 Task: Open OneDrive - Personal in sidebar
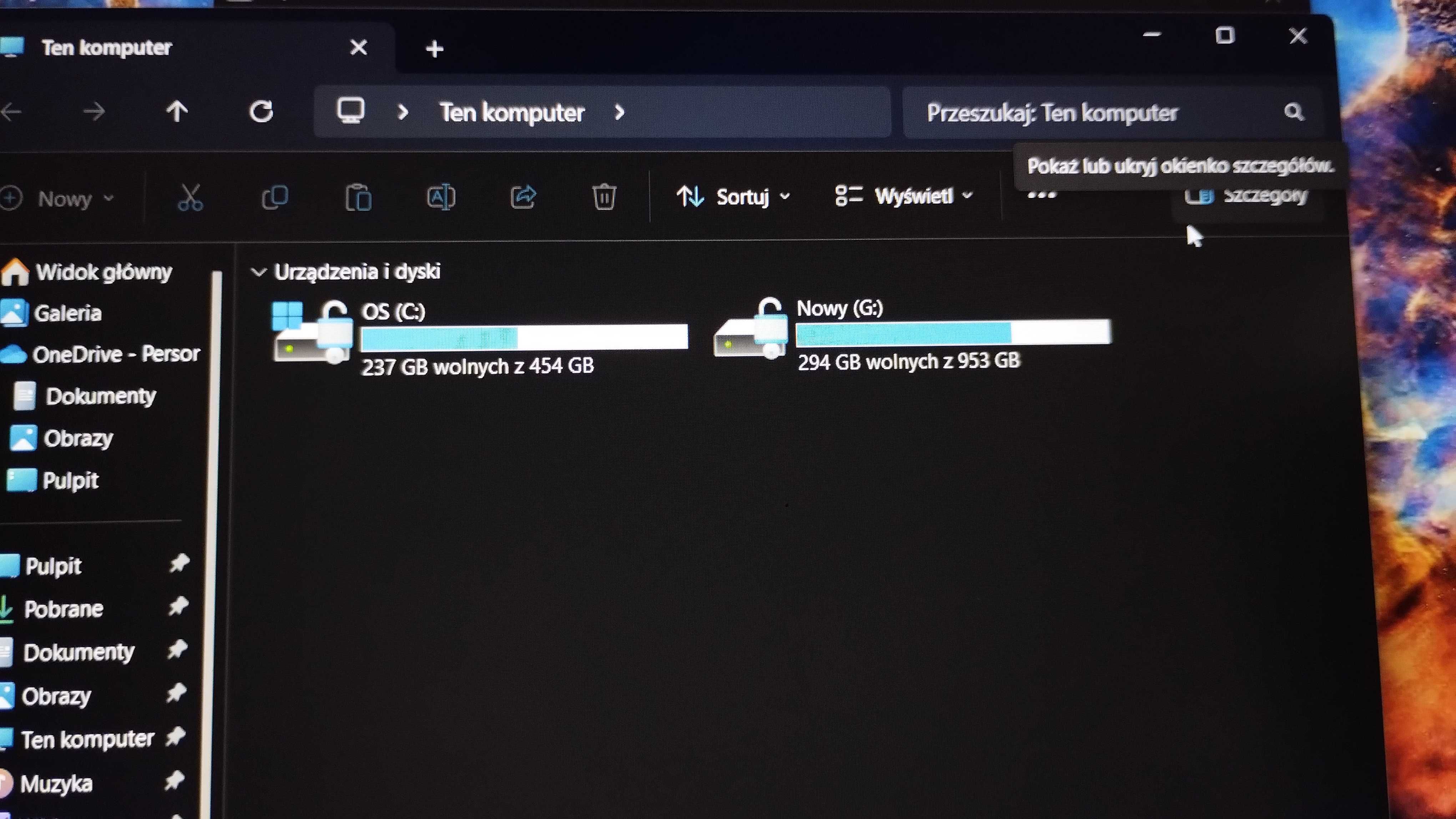[101, 354]
